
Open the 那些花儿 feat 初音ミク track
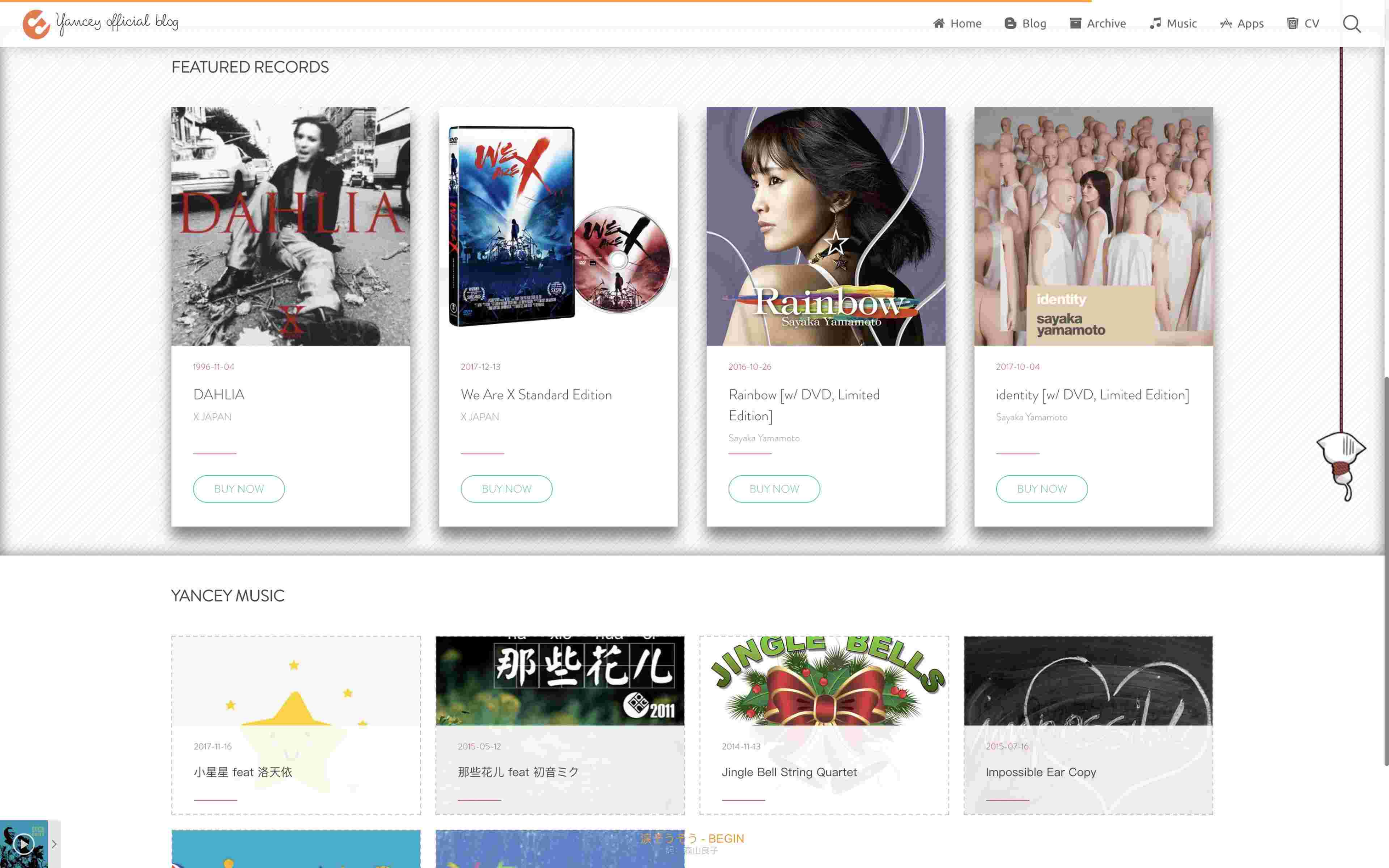pyautogui.click(x=518, y=772)
